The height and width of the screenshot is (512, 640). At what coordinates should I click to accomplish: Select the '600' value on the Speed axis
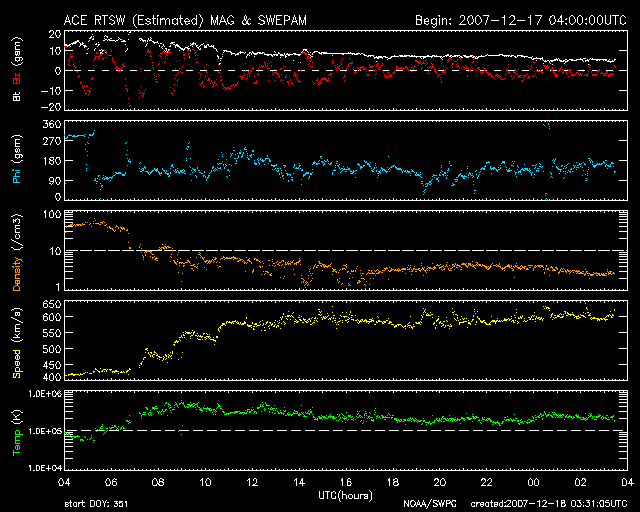pos(51,317)
